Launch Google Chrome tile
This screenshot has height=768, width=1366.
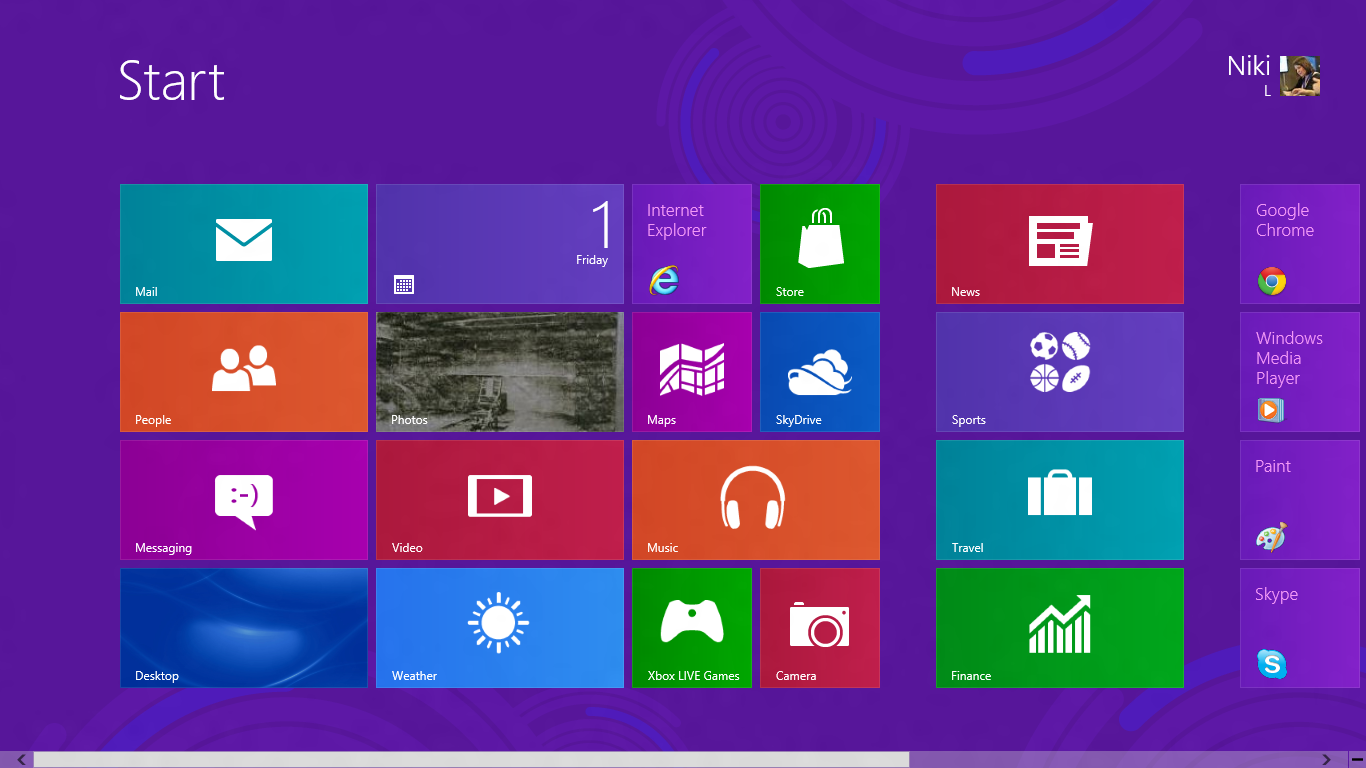[x=1300, y=244]
